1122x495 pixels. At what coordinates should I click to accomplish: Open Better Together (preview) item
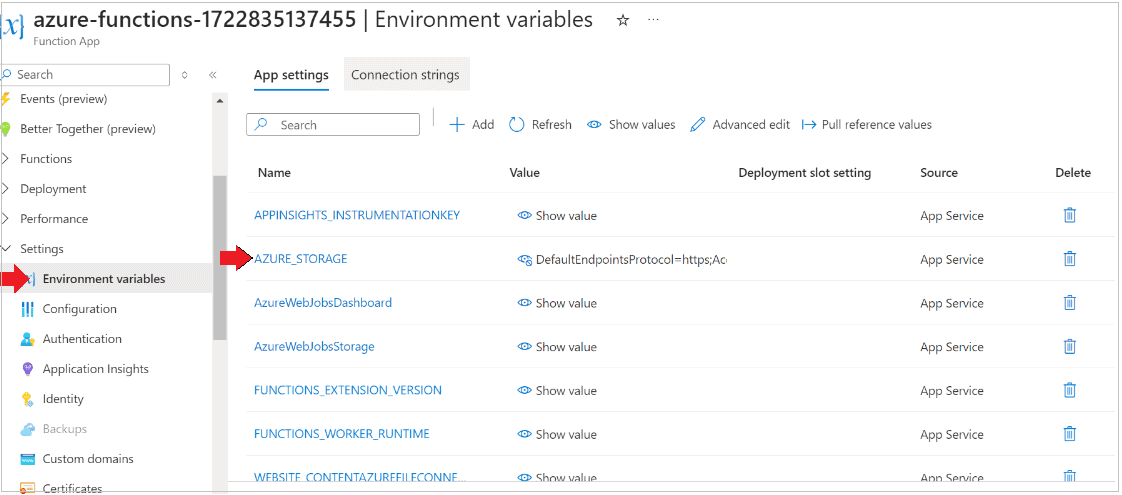pyautogui.click(x=88, y=129)
